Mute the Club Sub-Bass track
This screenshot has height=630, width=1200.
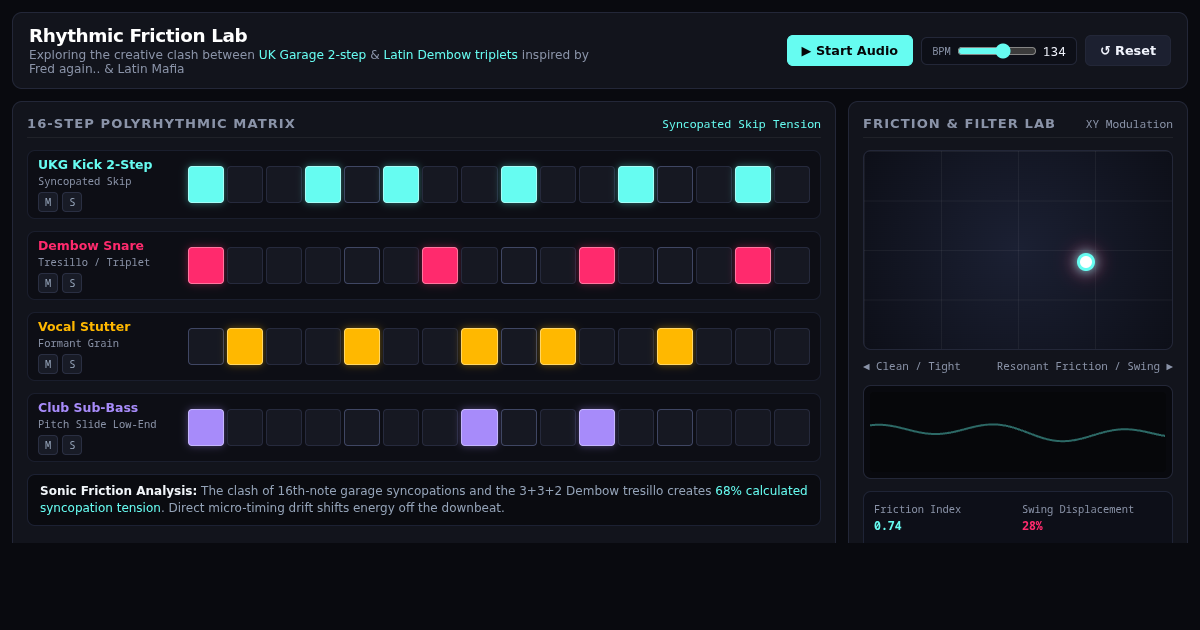point(48,445)
